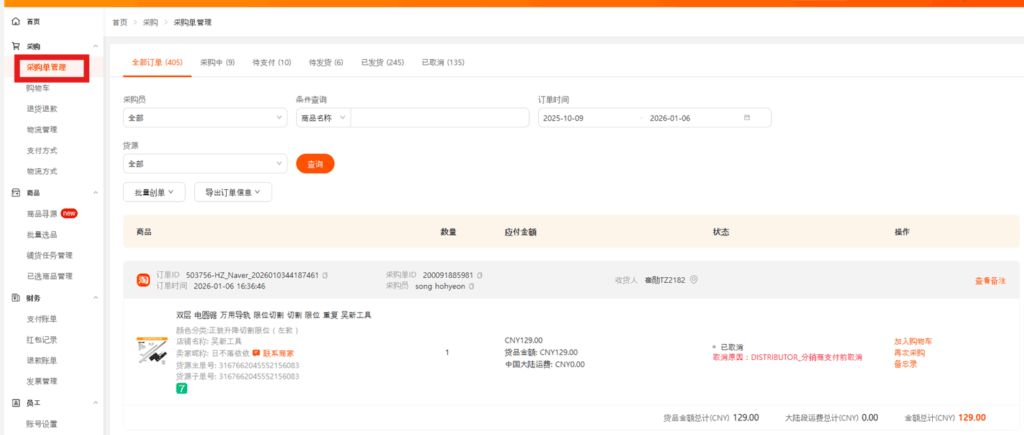1024x435 pixels.
Task: Click the 条件查询 search text field
Action: pos(439,118)
